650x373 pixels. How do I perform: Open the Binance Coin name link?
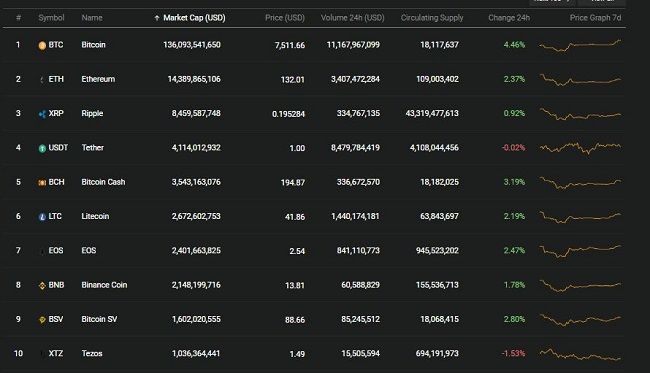104,285
